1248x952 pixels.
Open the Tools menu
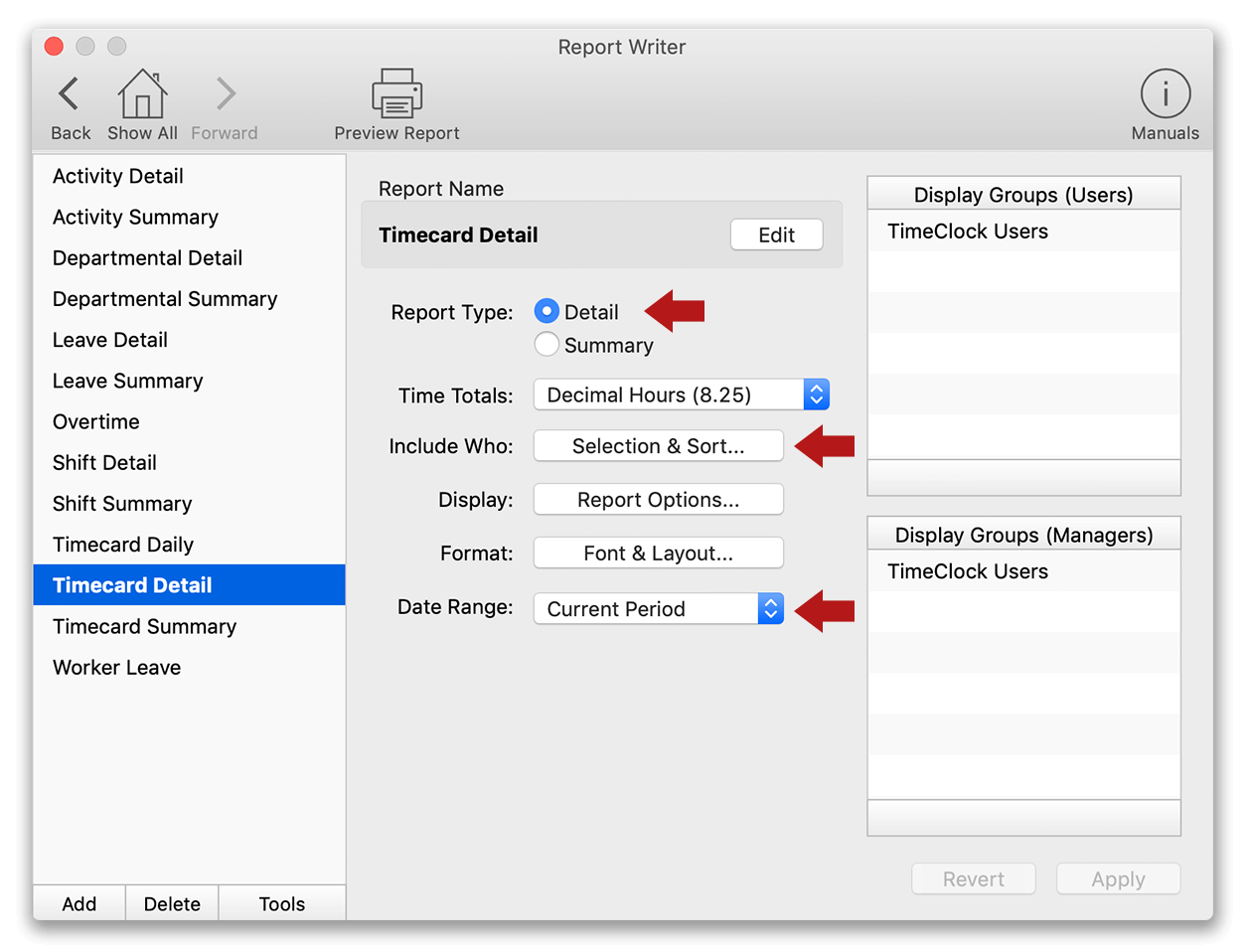click(x=281, y=902)
